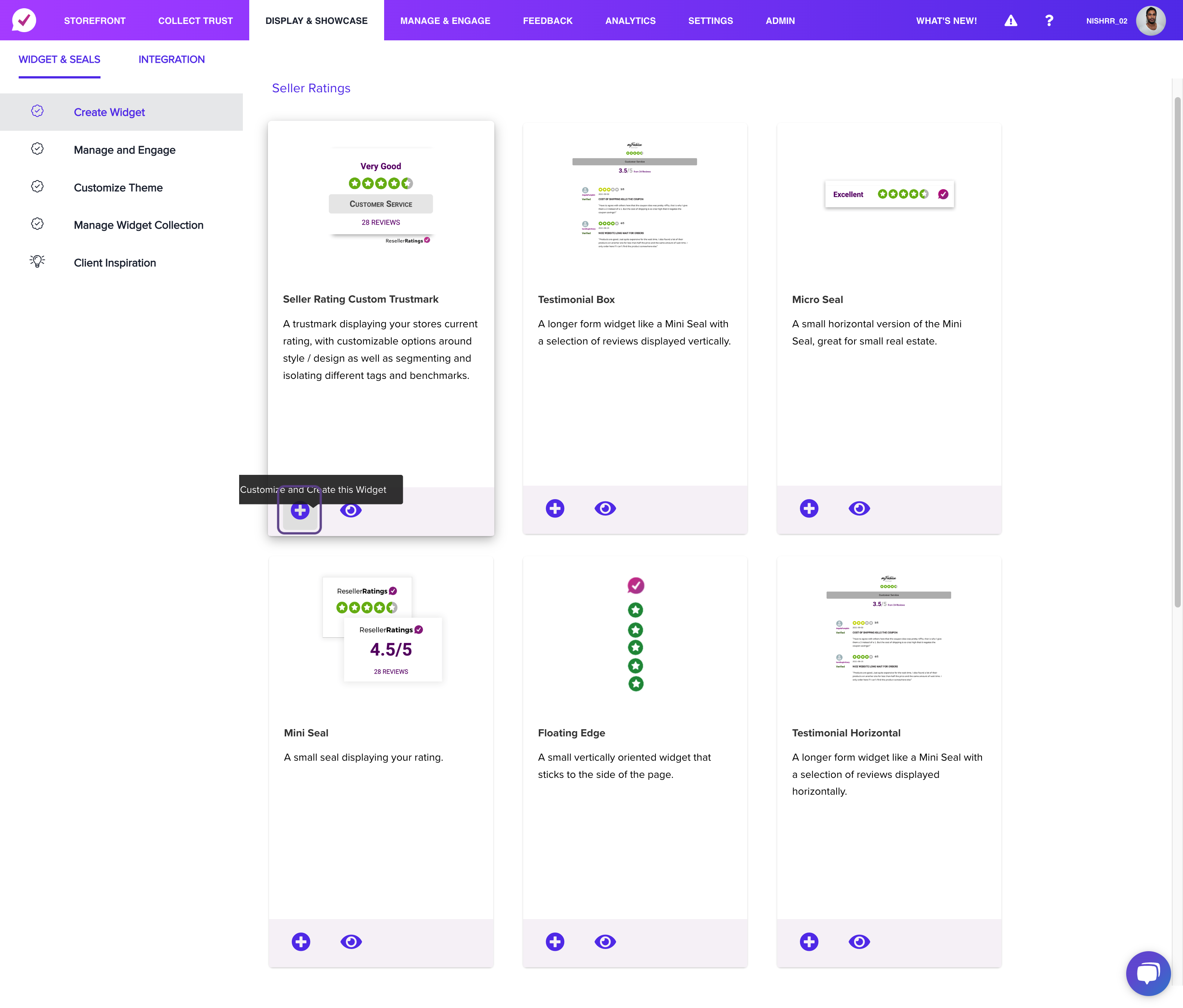Open the Collect Trust menu
Viewport: 1183px width, 1008px height.
point(195,21)
